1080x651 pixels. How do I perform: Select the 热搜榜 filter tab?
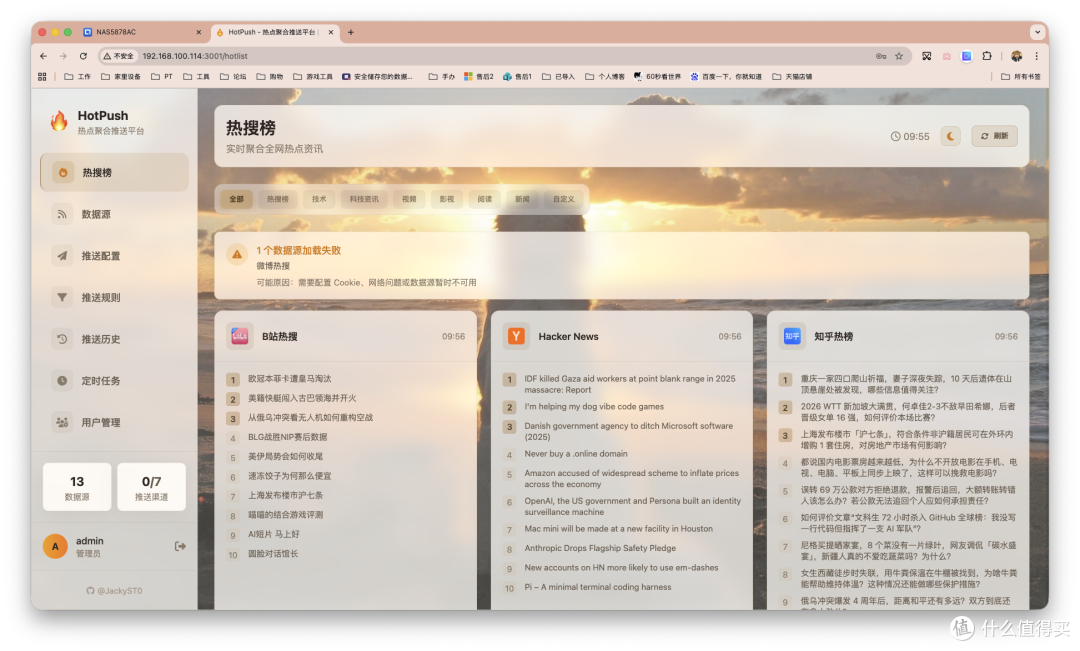278,199
